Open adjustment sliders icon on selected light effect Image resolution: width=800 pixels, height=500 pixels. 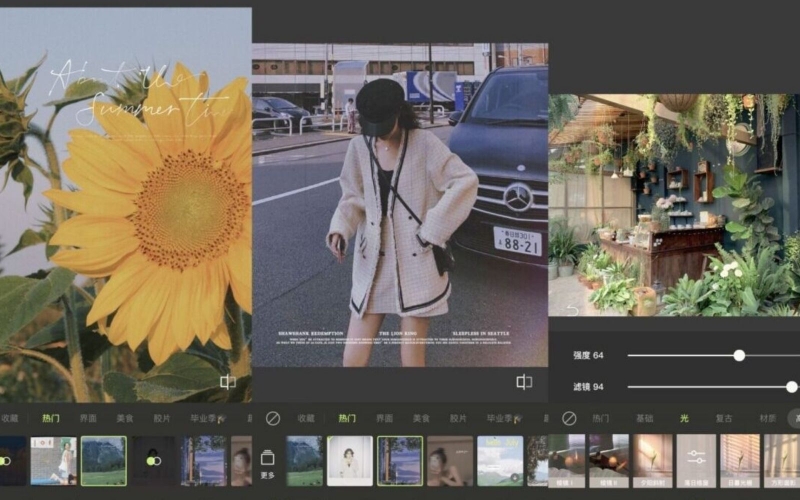(x=696, y=457)
